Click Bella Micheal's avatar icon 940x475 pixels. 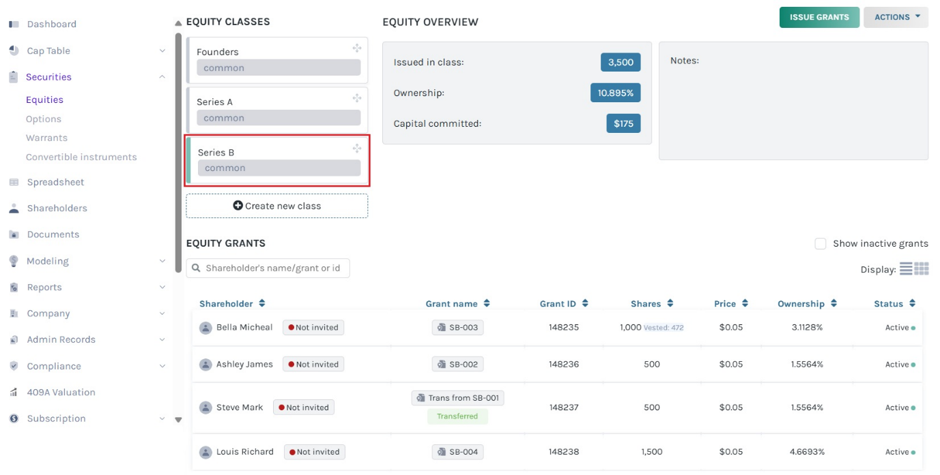coord(206,327)
